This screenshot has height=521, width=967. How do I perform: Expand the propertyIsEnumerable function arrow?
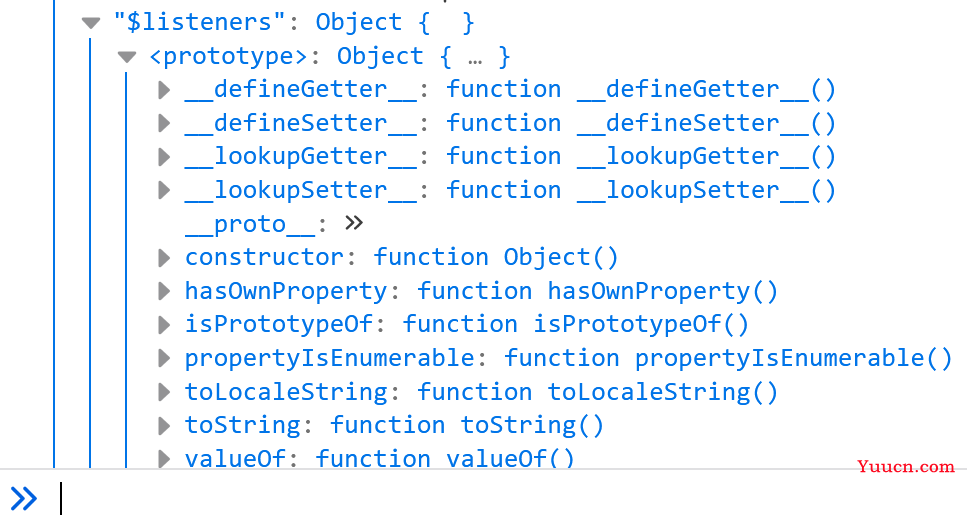pos(164,358)
